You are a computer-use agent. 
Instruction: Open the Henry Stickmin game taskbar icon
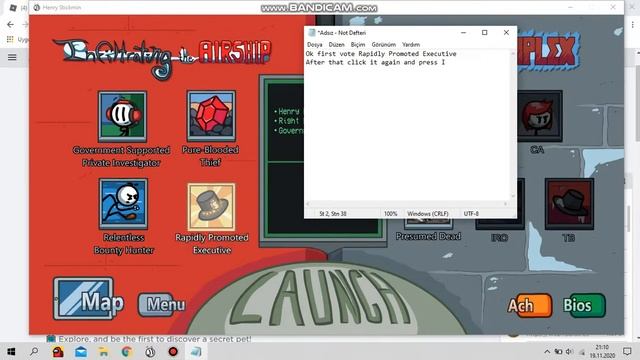[x=150, y=351]
